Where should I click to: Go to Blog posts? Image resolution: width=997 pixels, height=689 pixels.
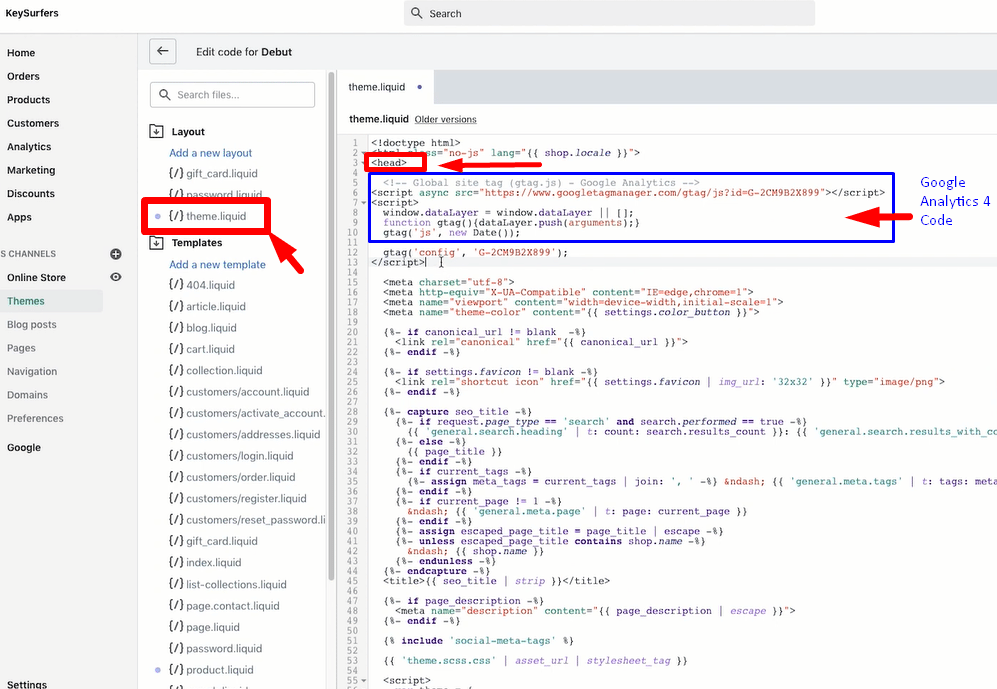click(32, 325)
